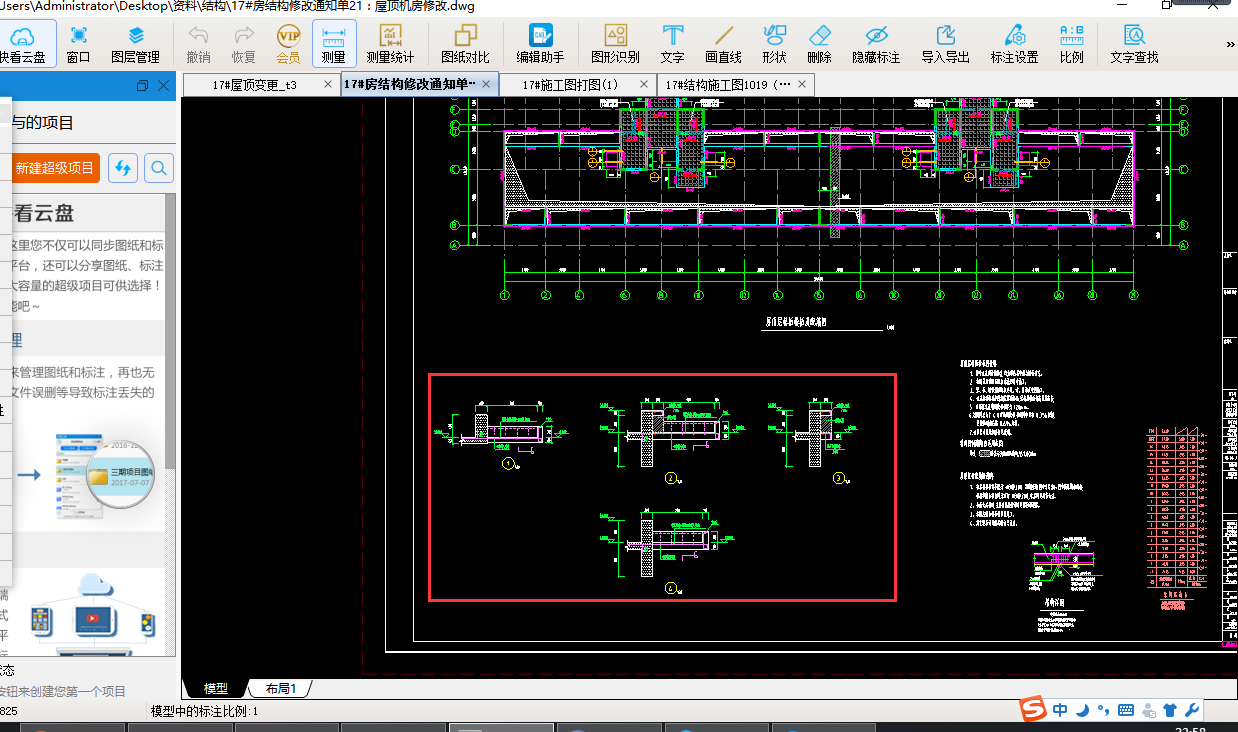Close the 17#施工图打图(1) tab
This screenshot has height=732, width=1238.
point(644,85)
